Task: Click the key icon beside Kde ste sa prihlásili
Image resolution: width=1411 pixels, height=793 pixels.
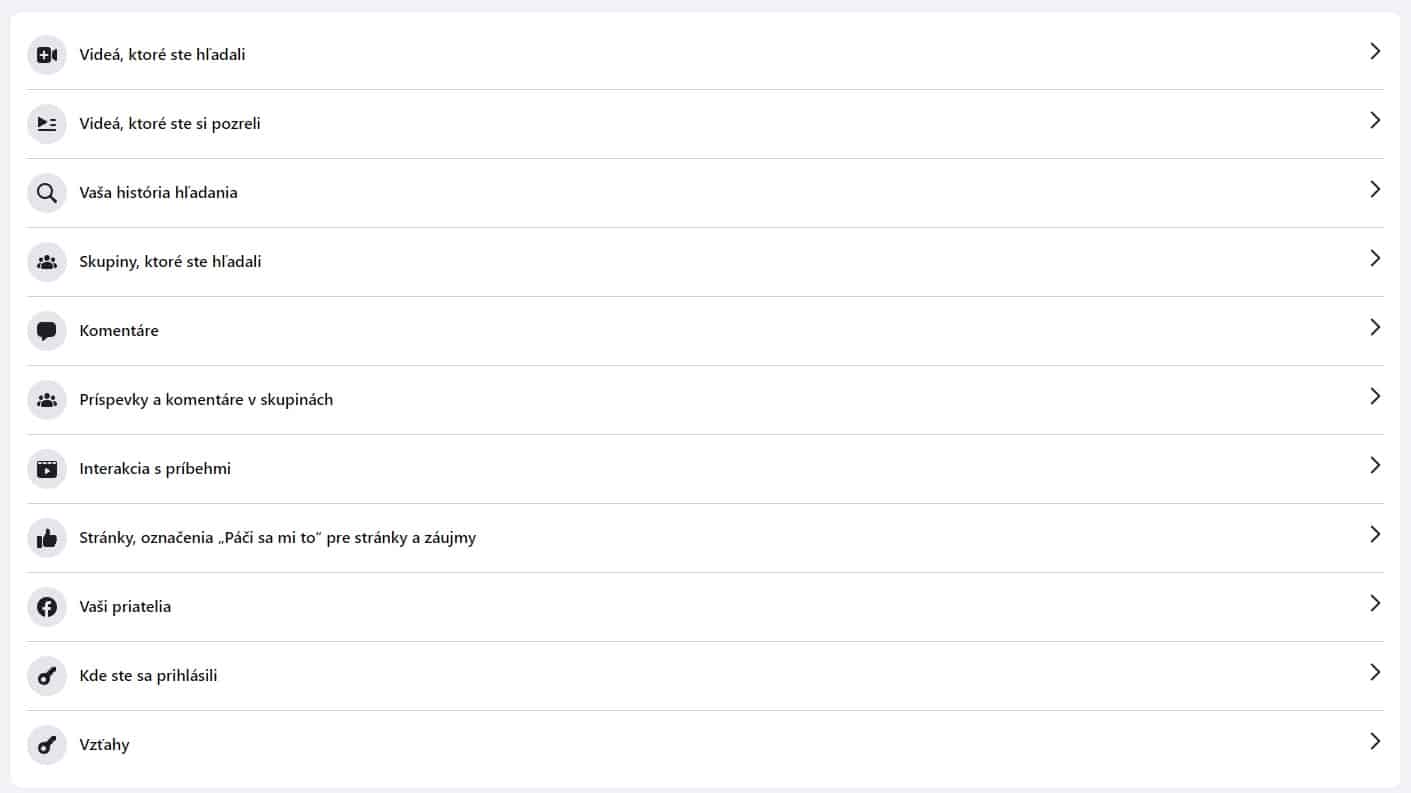Action: pyautogui.click(x=47, y=676)
